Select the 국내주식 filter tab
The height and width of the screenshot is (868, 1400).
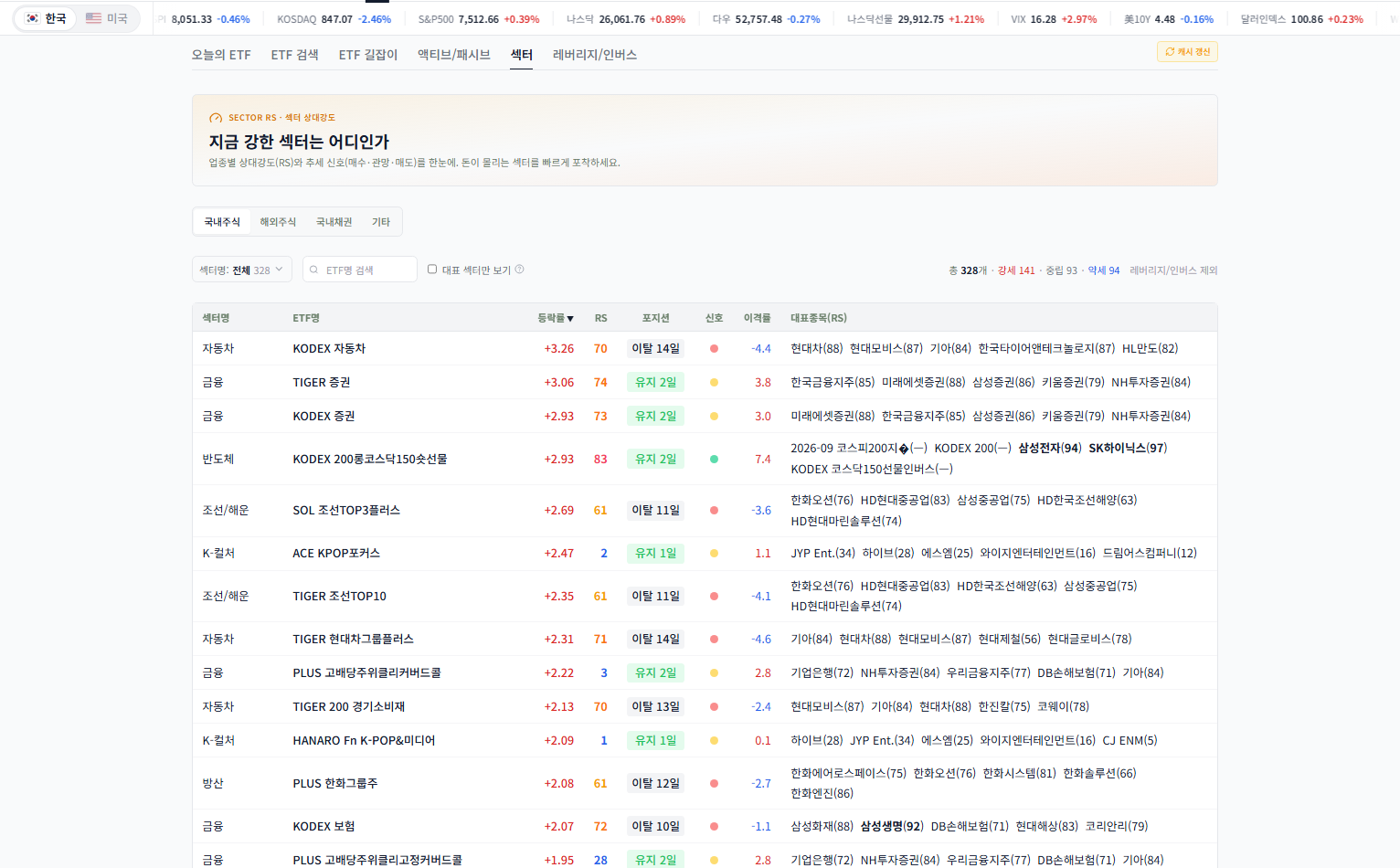pos(222,222)
